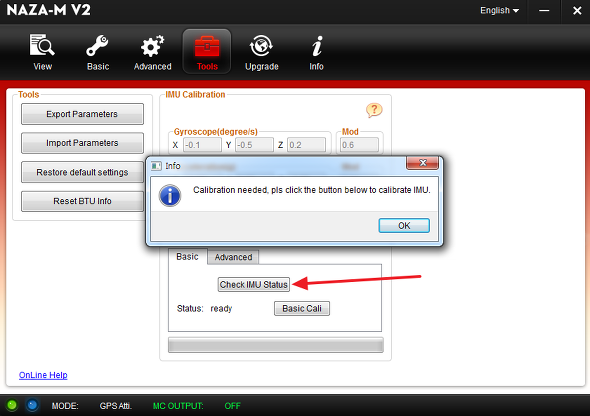Open the Upgrade globe section
The width and height of the screenshot is (590, 416).
click(x=262, y=52)
